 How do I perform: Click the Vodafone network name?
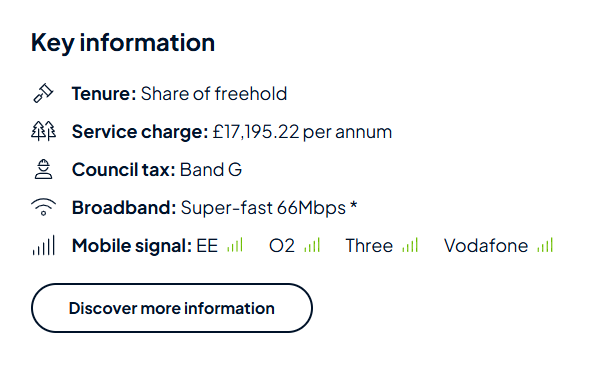[486, 246]
